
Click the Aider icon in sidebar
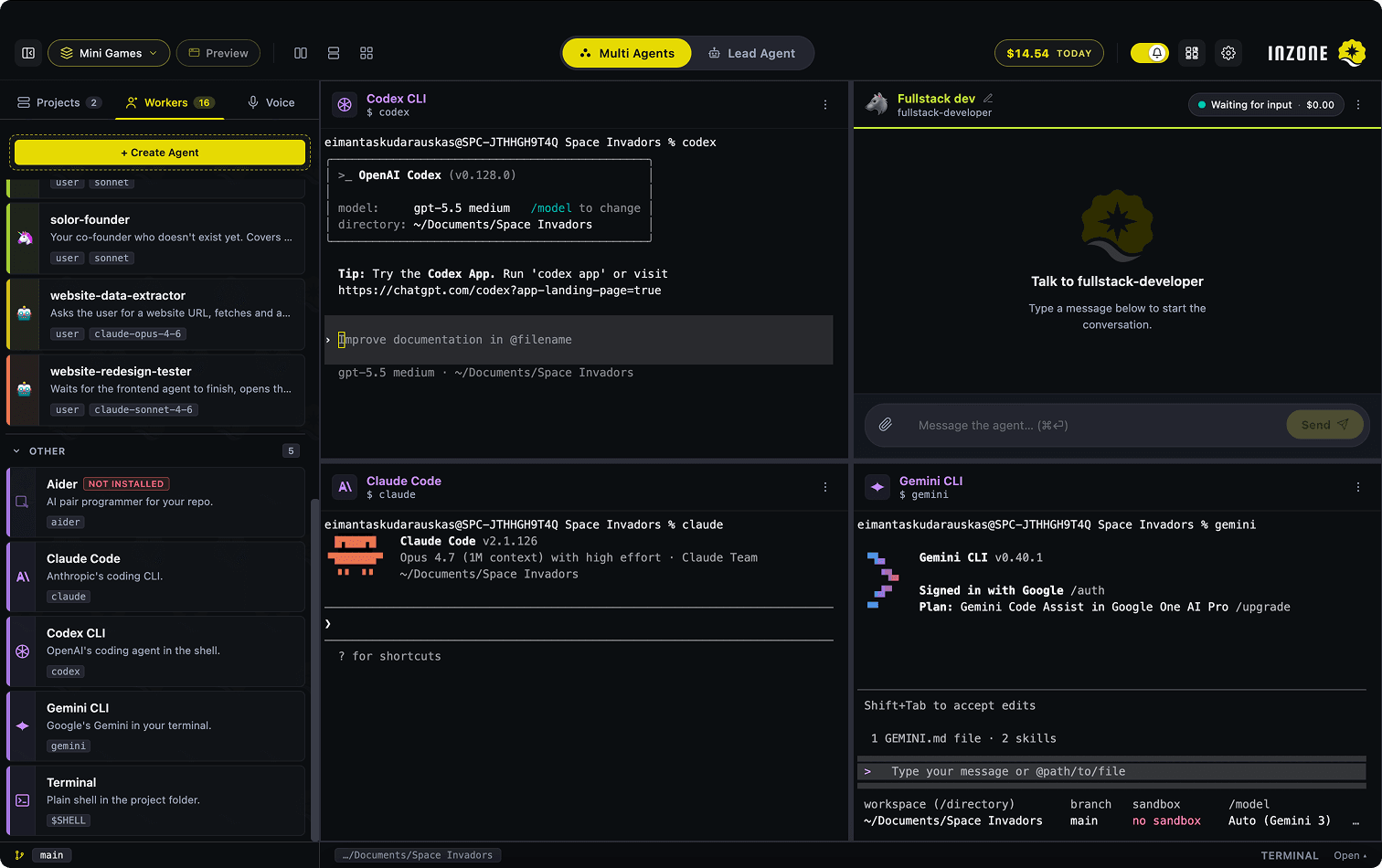(23, 502)
